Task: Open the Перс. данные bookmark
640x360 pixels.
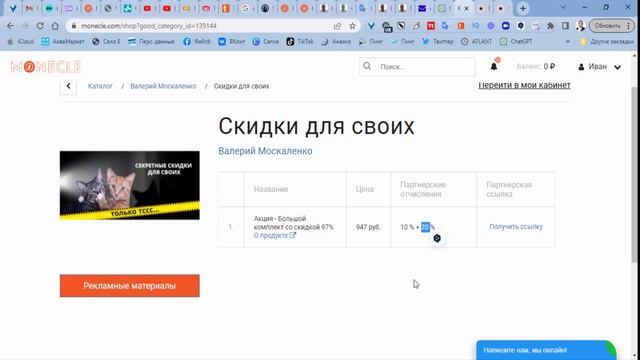Action: [x=151, y=42]
